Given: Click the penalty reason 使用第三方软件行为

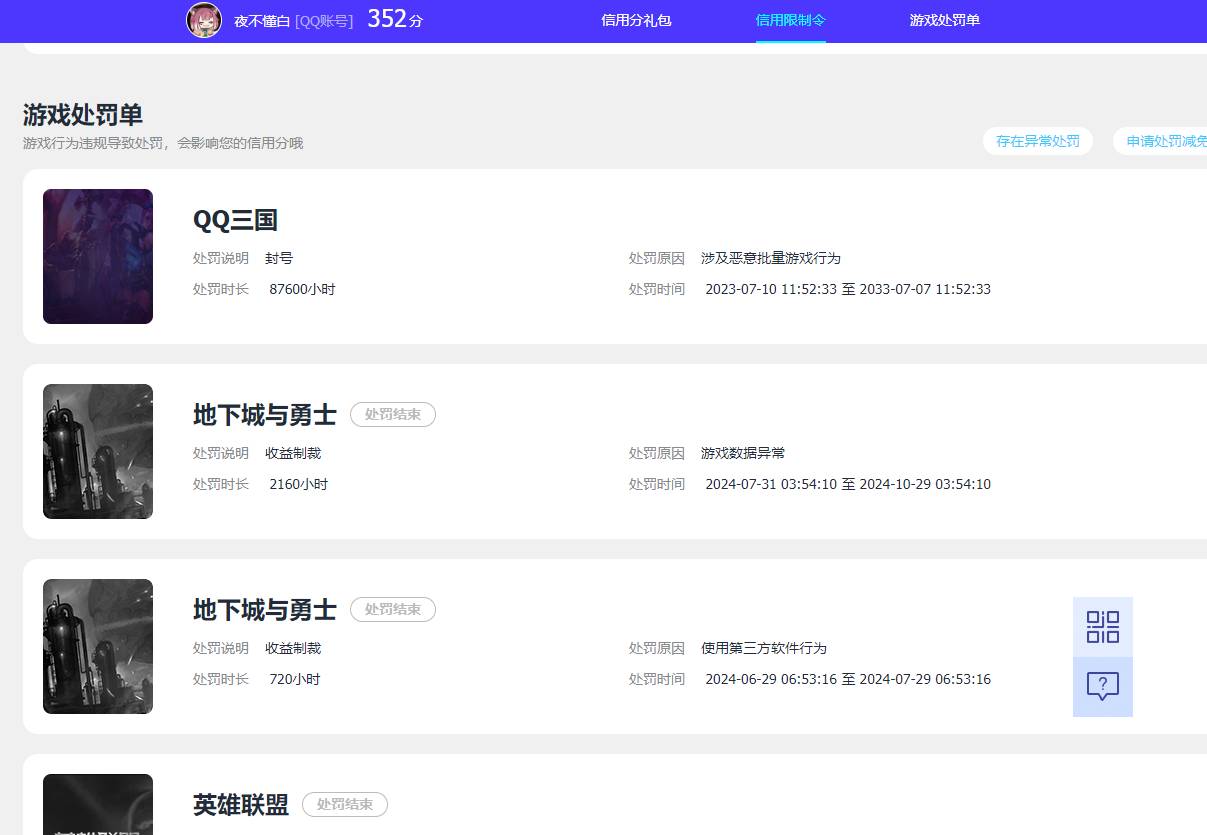Looking at the screenshot, I should click(764, 648).
